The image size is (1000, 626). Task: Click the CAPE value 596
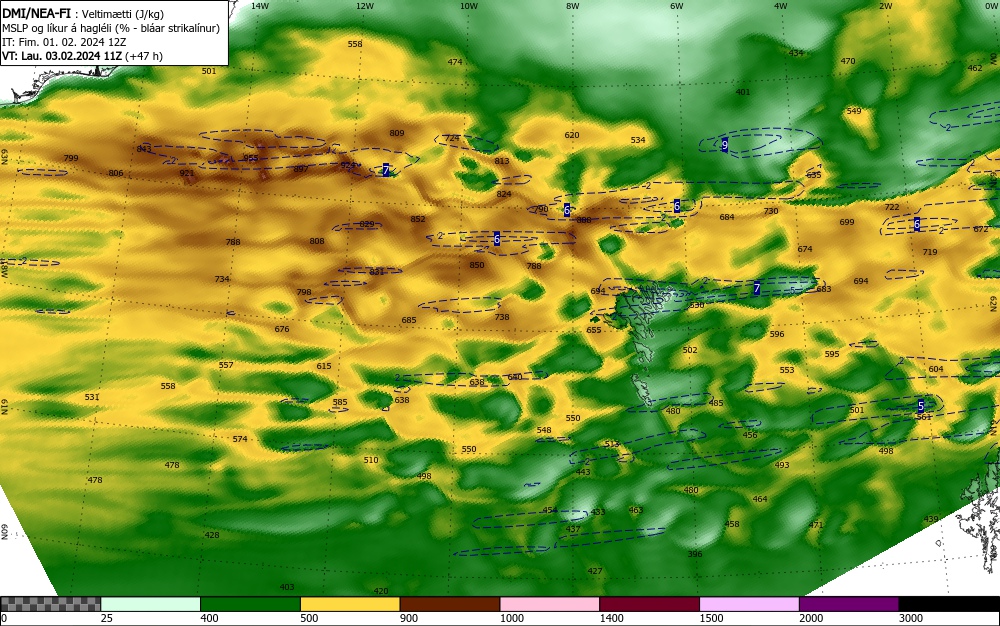tap(777, 333)
